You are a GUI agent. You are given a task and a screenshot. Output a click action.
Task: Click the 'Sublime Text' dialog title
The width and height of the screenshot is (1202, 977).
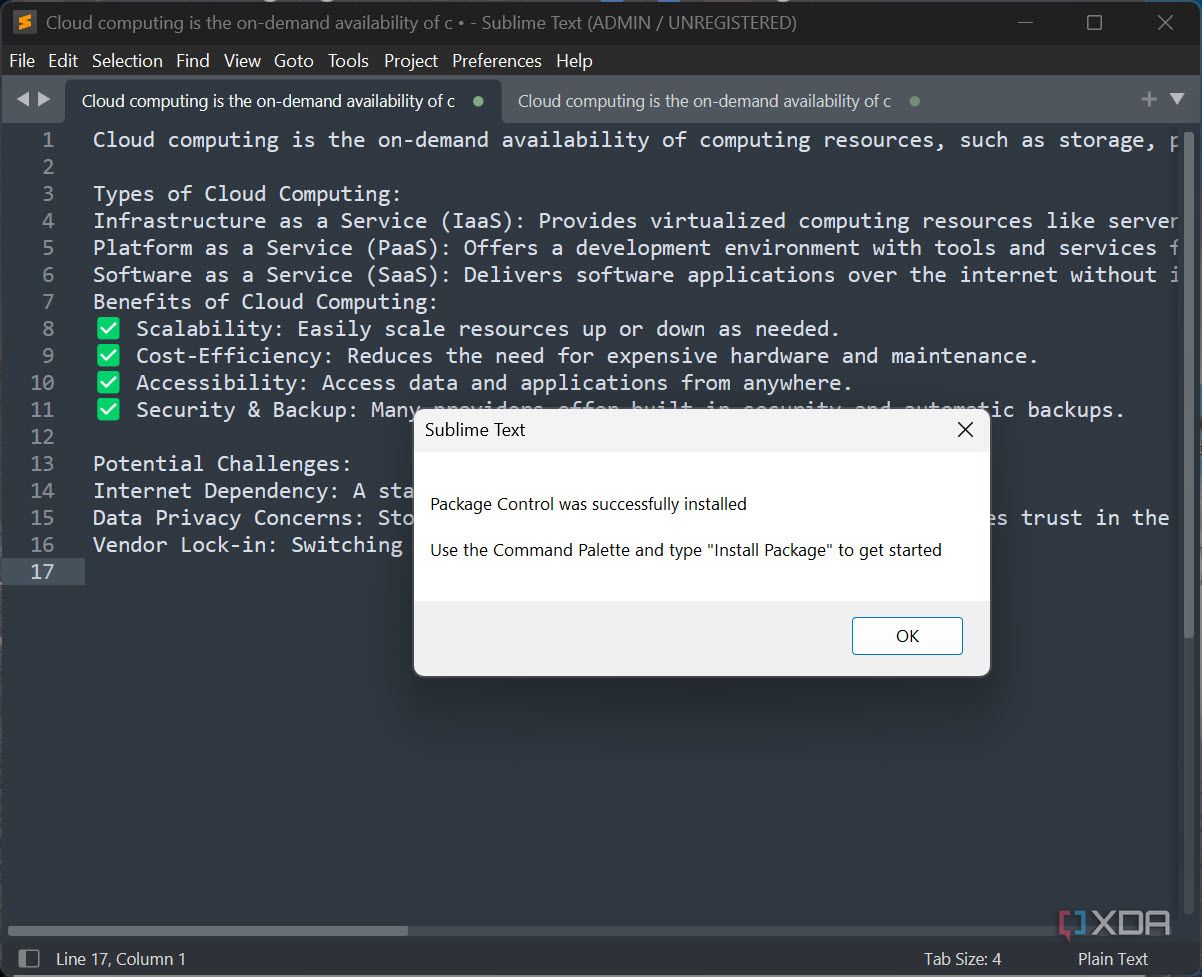pos(475,430)
